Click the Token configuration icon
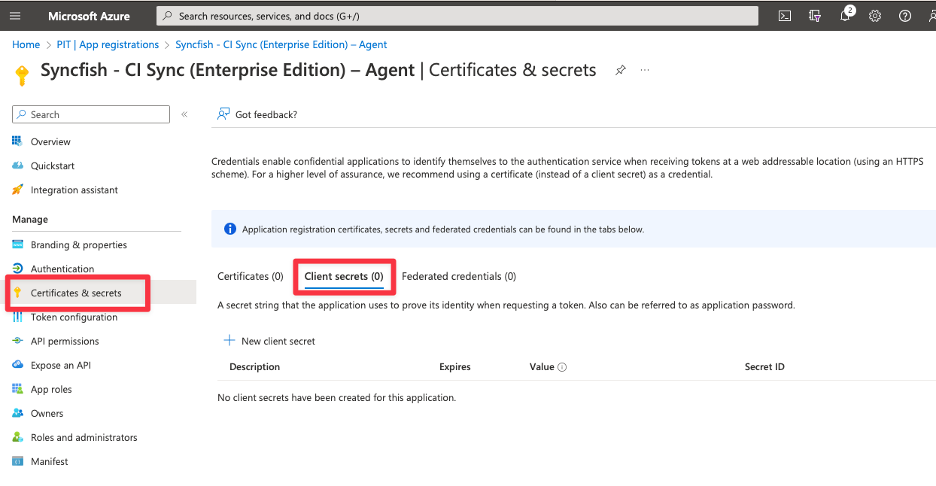This screenshot has height=486, width=936. click(17, 316)
